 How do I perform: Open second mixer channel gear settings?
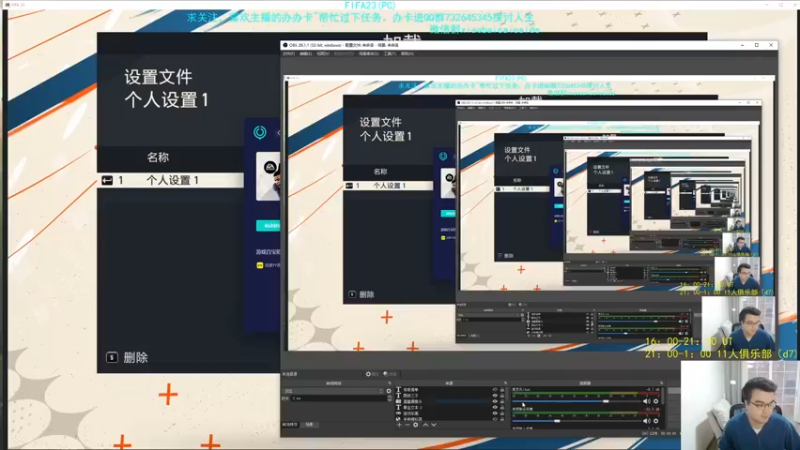(x=656, y=421)
